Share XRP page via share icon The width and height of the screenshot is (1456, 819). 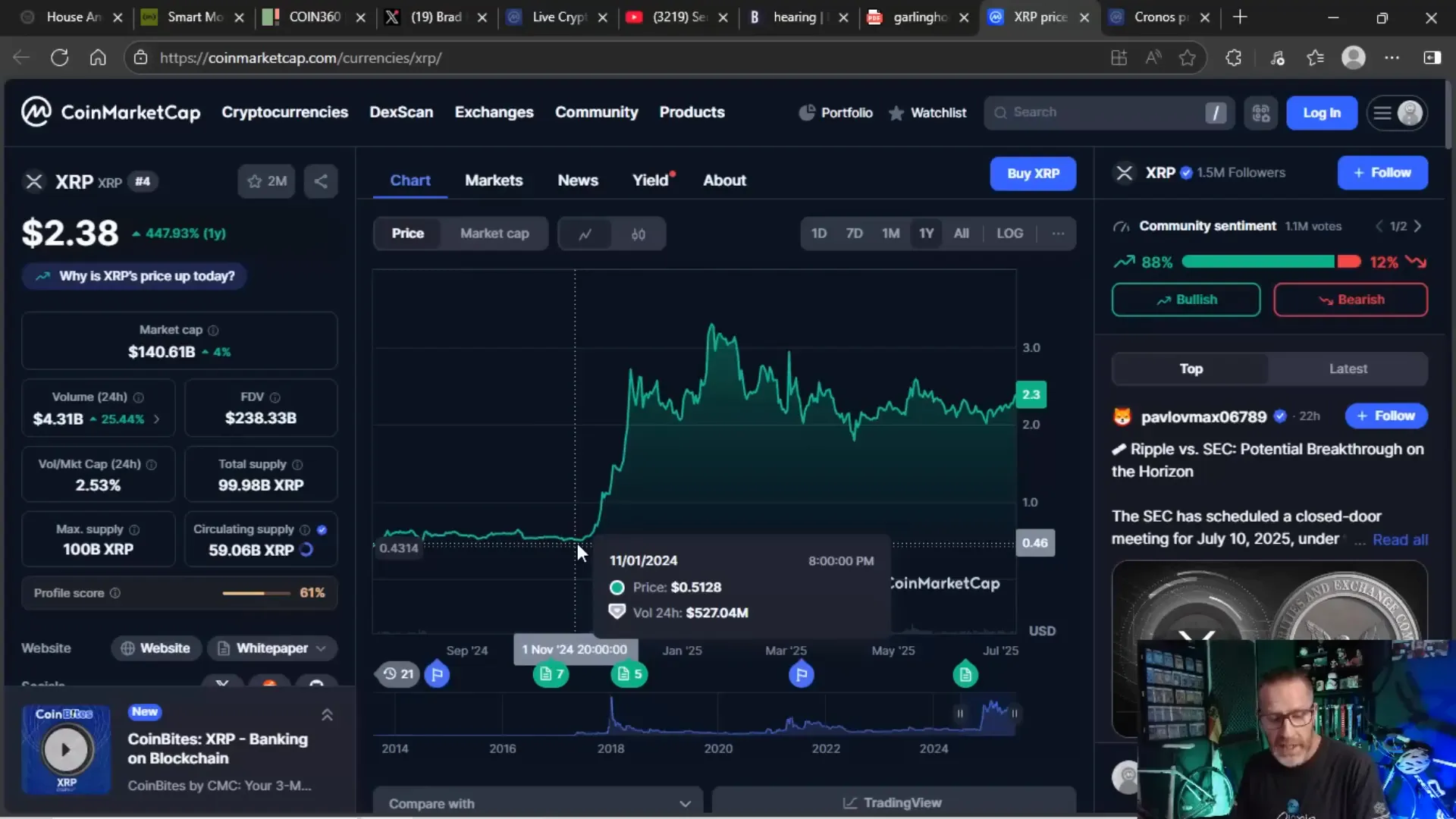(x=321, y=181)
